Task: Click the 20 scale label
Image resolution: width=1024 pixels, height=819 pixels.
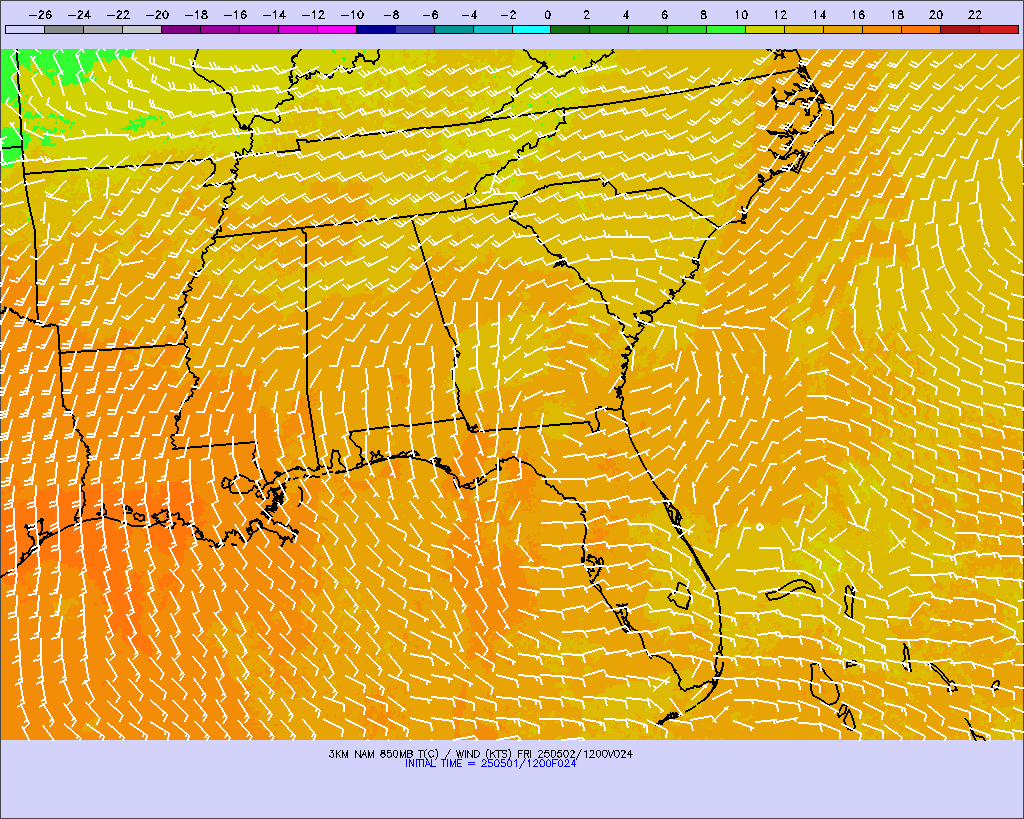Action: (936, 15)
